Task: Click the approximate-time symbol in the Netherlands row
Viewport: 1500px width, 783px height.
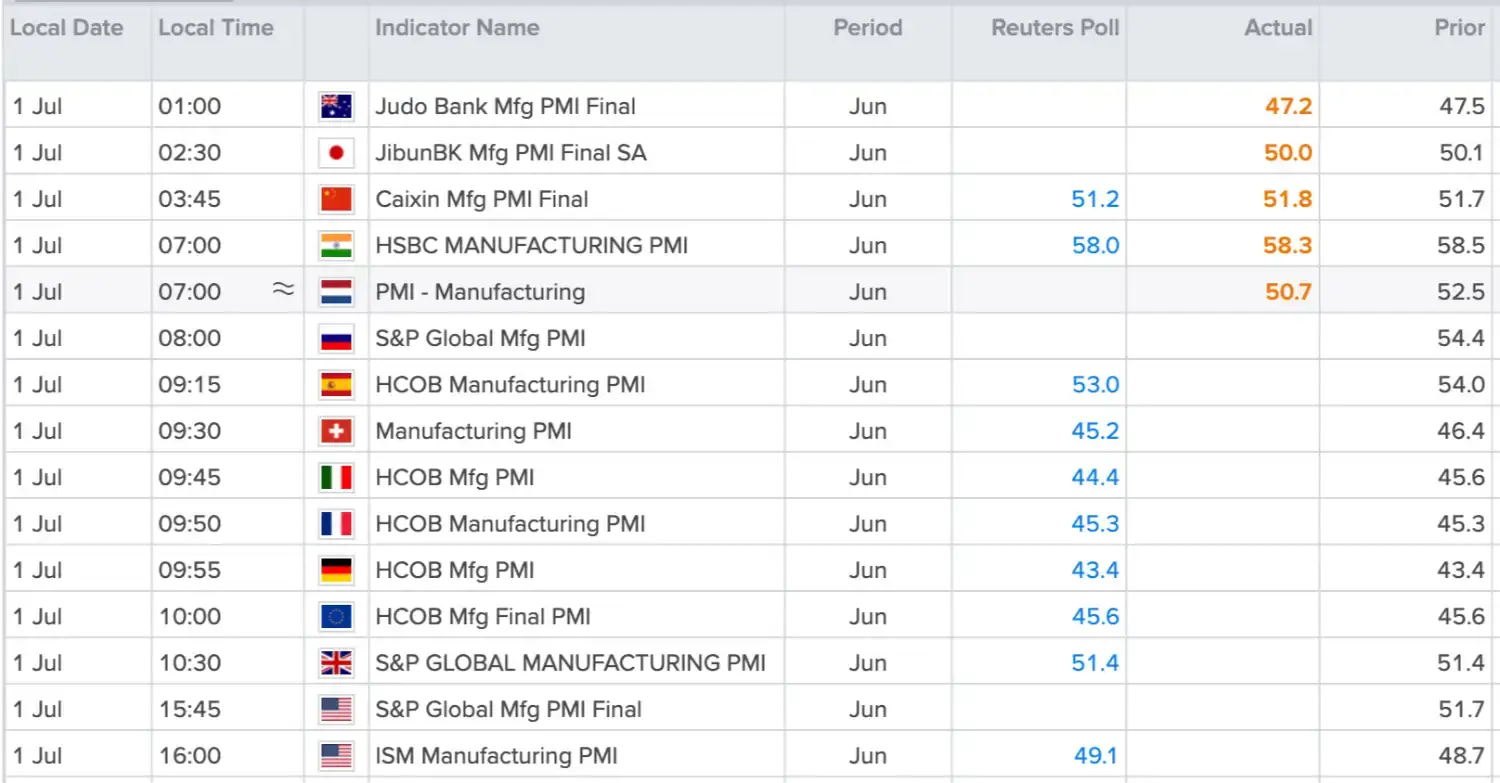Action: tap(284, 291)
